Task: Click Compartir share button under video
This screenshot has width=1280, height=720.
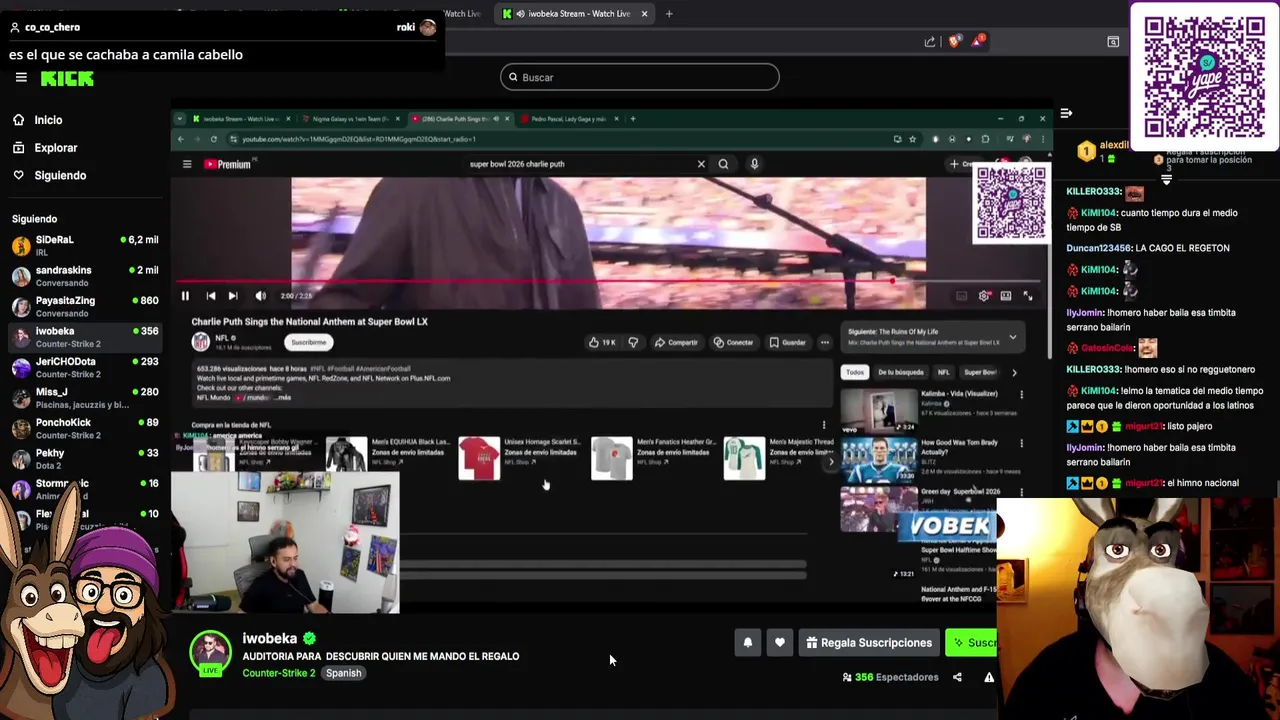Action: tap(676, 342)
